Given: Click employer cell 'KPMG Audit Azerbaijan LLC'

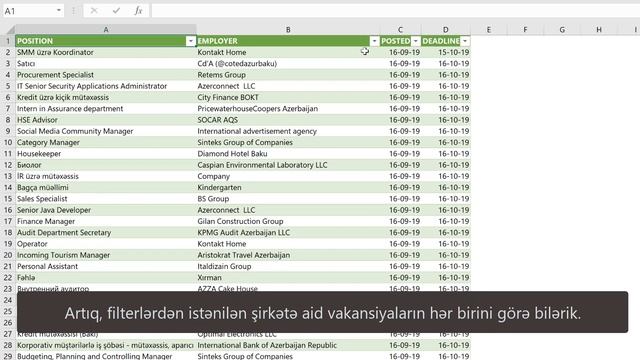Looking at the screenshot, I should (x=288, y=233).
